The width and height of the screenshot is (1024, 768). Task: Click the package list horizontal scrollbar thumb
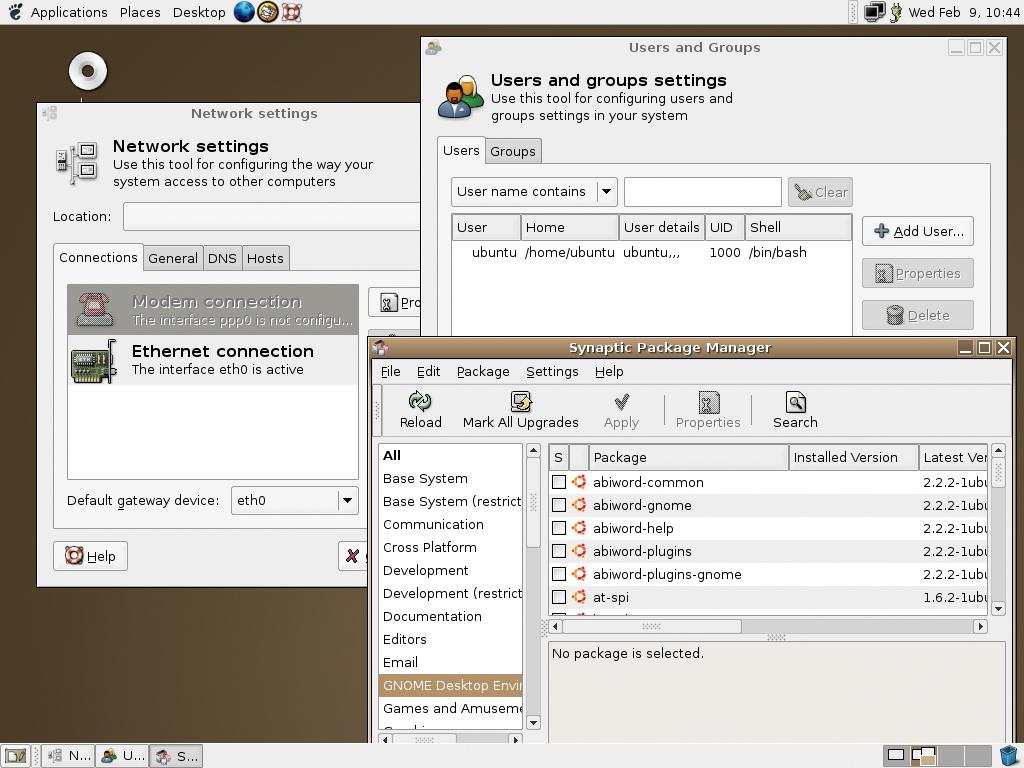652,626
